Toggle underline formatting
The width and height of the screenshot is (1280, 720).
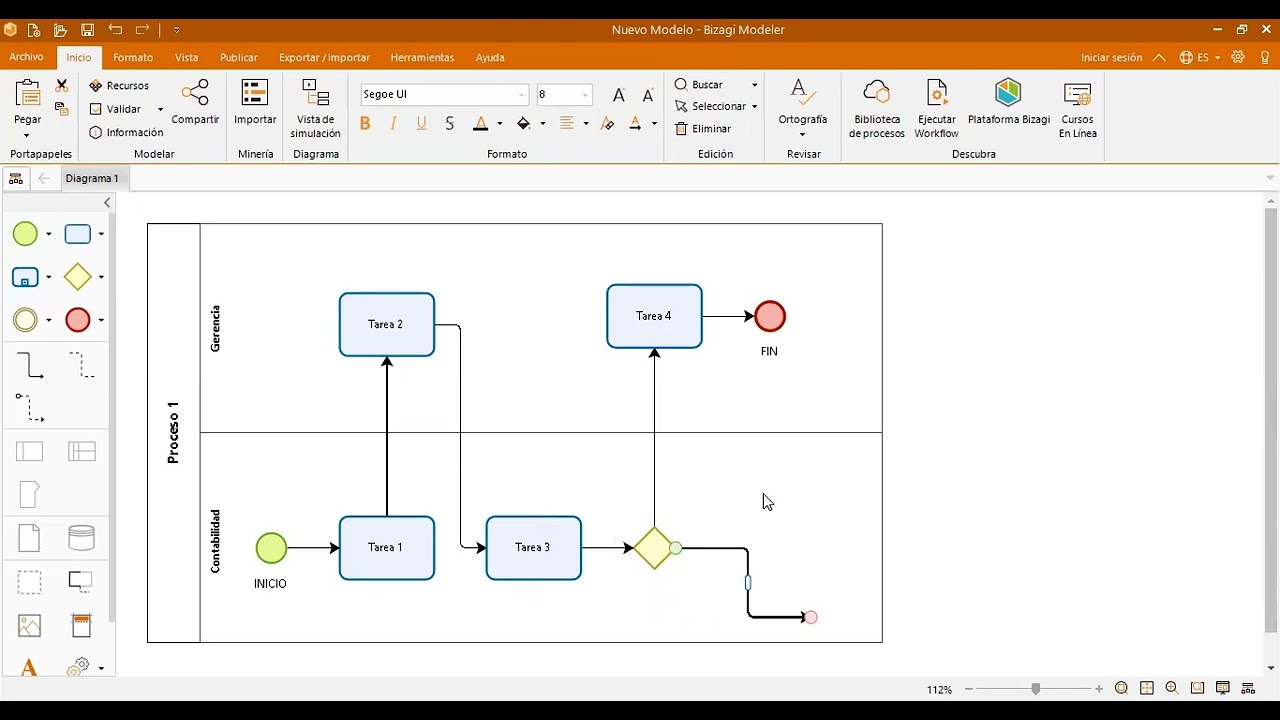(x=421, y=123)
